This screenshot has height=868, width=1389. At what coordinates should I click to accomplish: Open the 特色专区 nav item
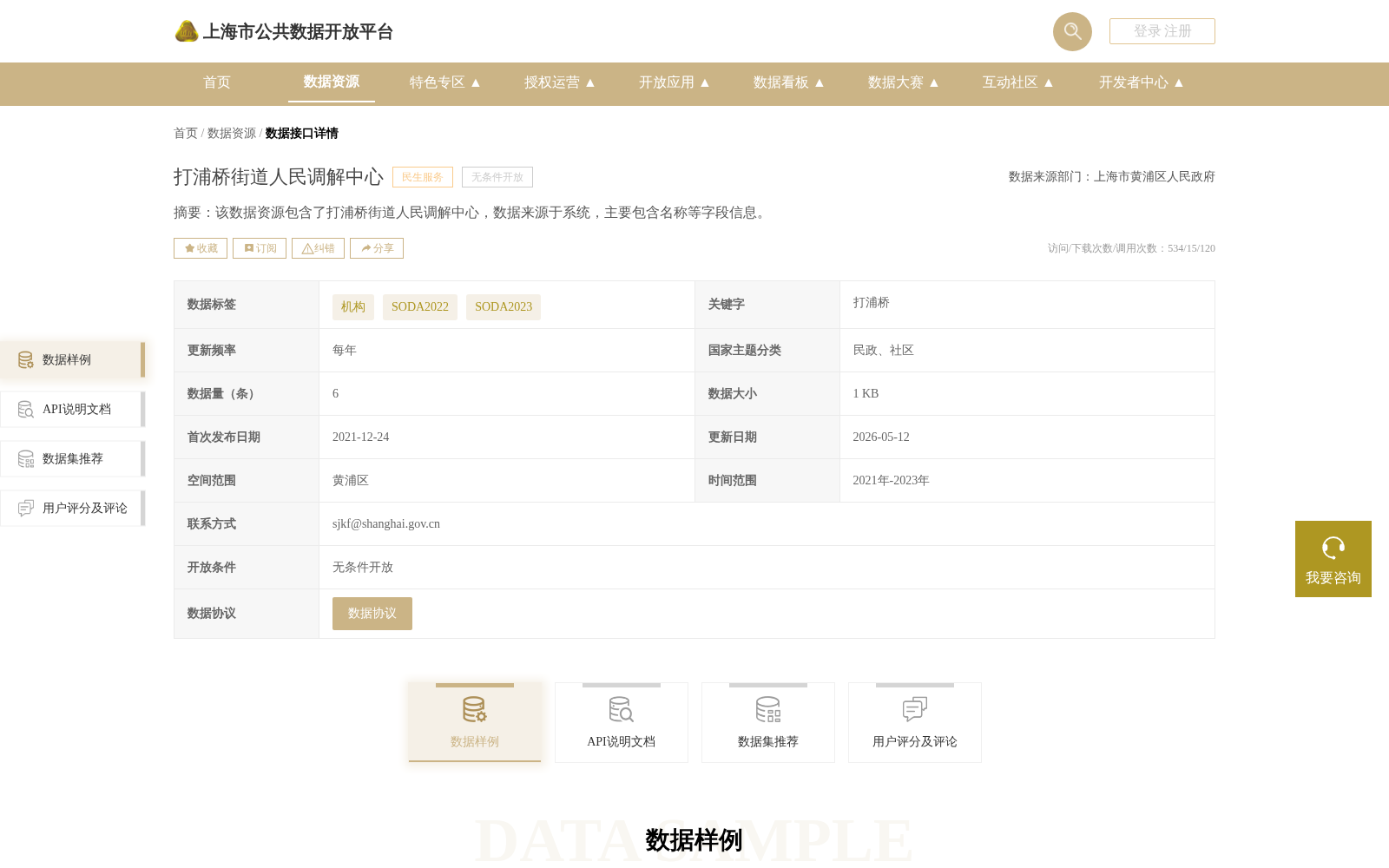click(x=438, y=82)
